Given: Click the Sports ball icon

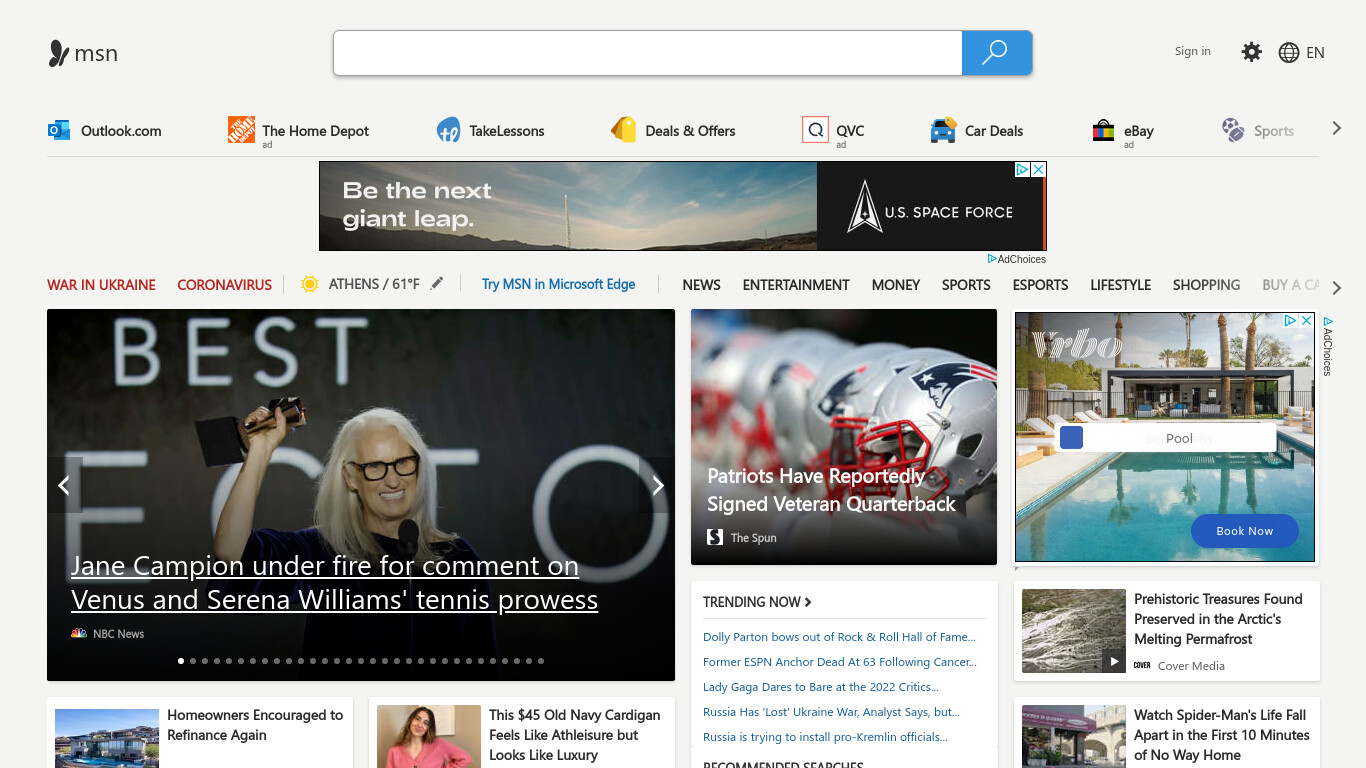Looking at the screenshot, I should [x=1233, y=130].
